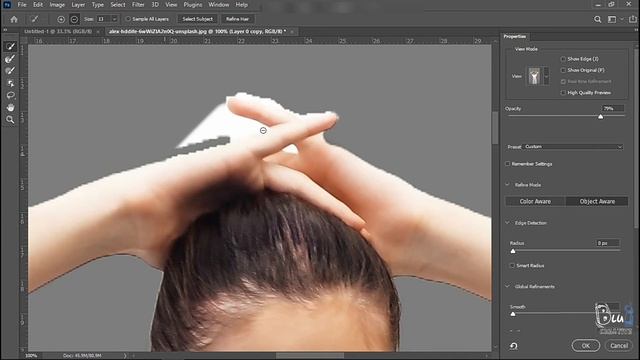Choose Add to selection mode
The height and width of the screenshot is (360, 640).
tap(61, 19)
